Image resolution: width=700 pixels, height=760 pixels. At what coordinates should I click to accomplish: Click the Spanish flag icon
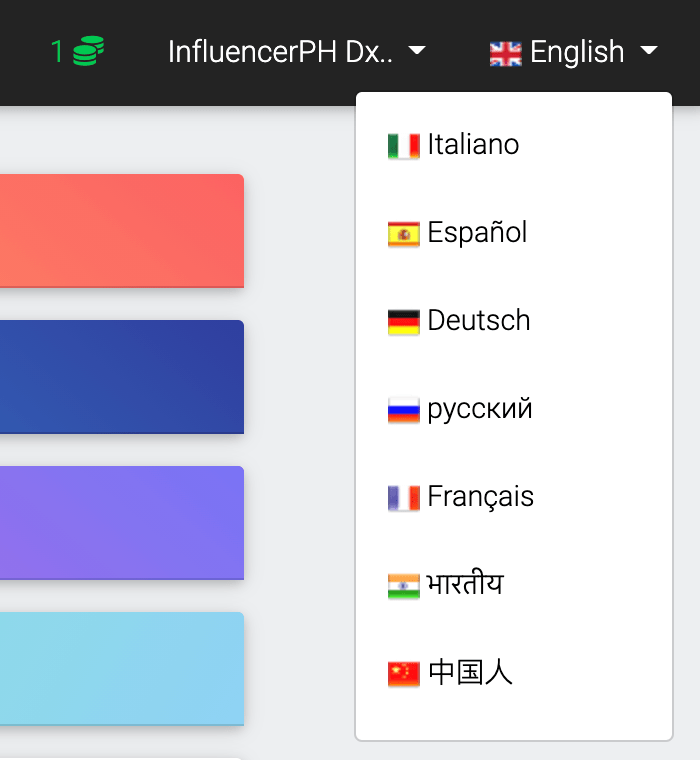click(403, 234)
